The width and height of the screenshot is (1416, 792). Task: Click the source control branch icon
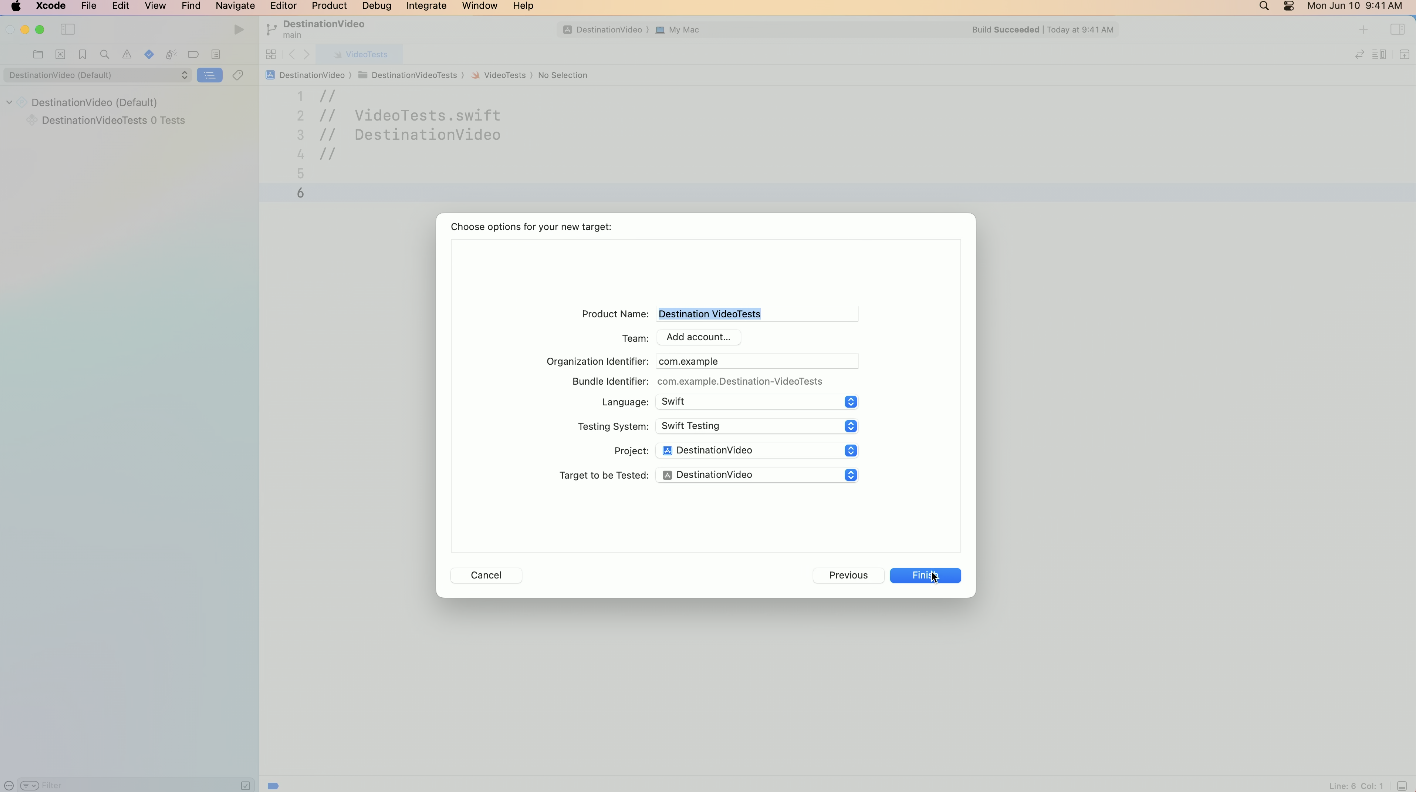pyautogui.click(x=271, y=30)
